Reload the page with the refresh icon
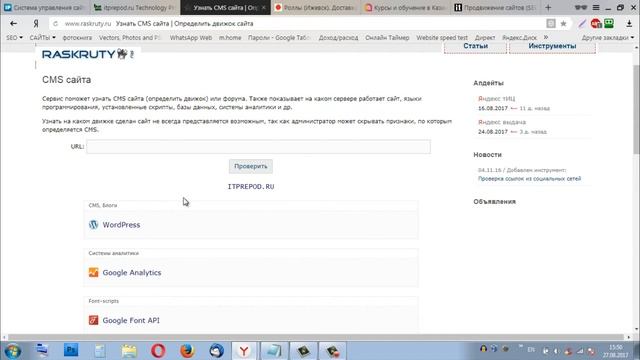 coord(56,24)
